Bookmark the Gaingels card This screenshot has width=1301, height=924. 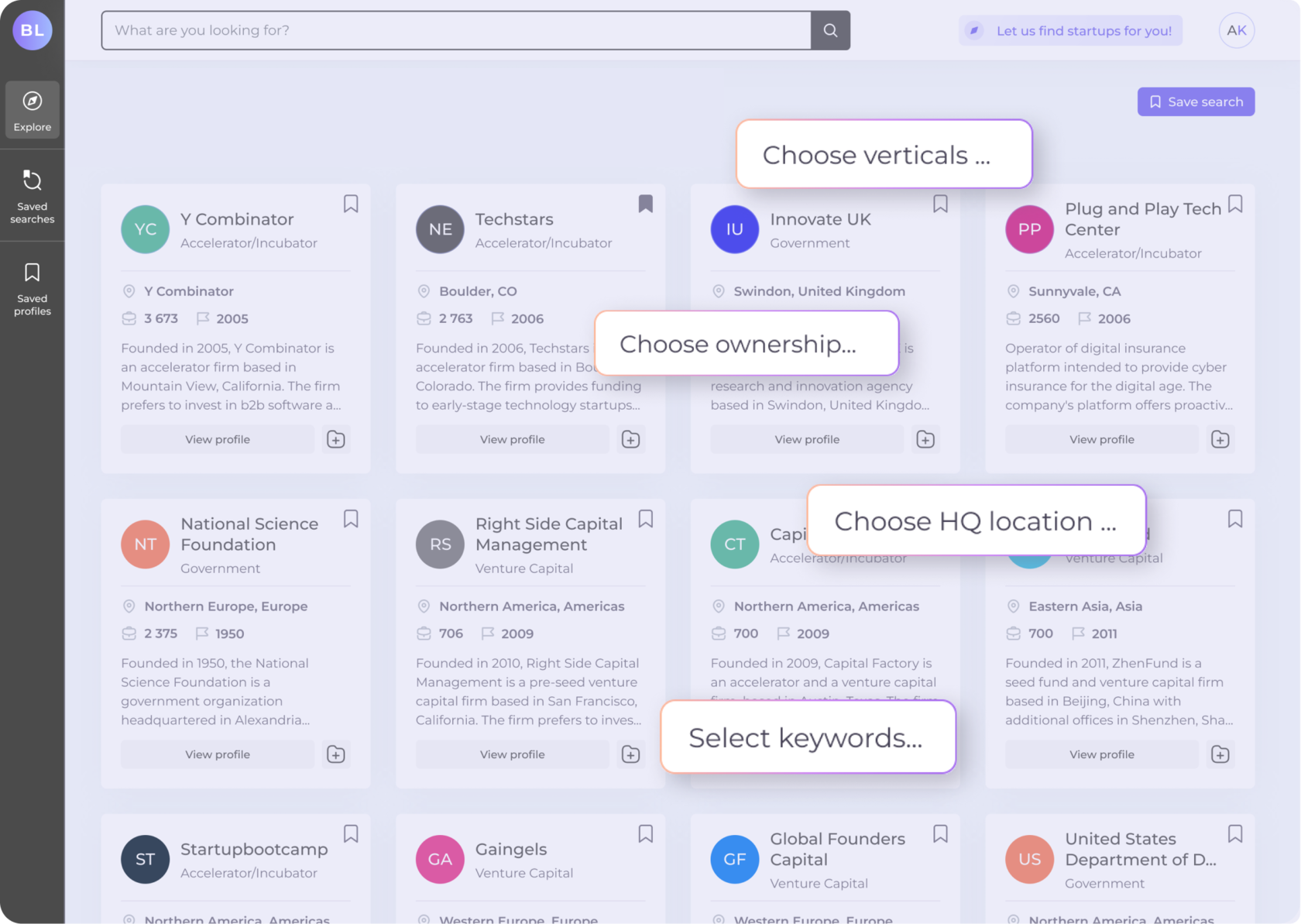coord(646,833)
